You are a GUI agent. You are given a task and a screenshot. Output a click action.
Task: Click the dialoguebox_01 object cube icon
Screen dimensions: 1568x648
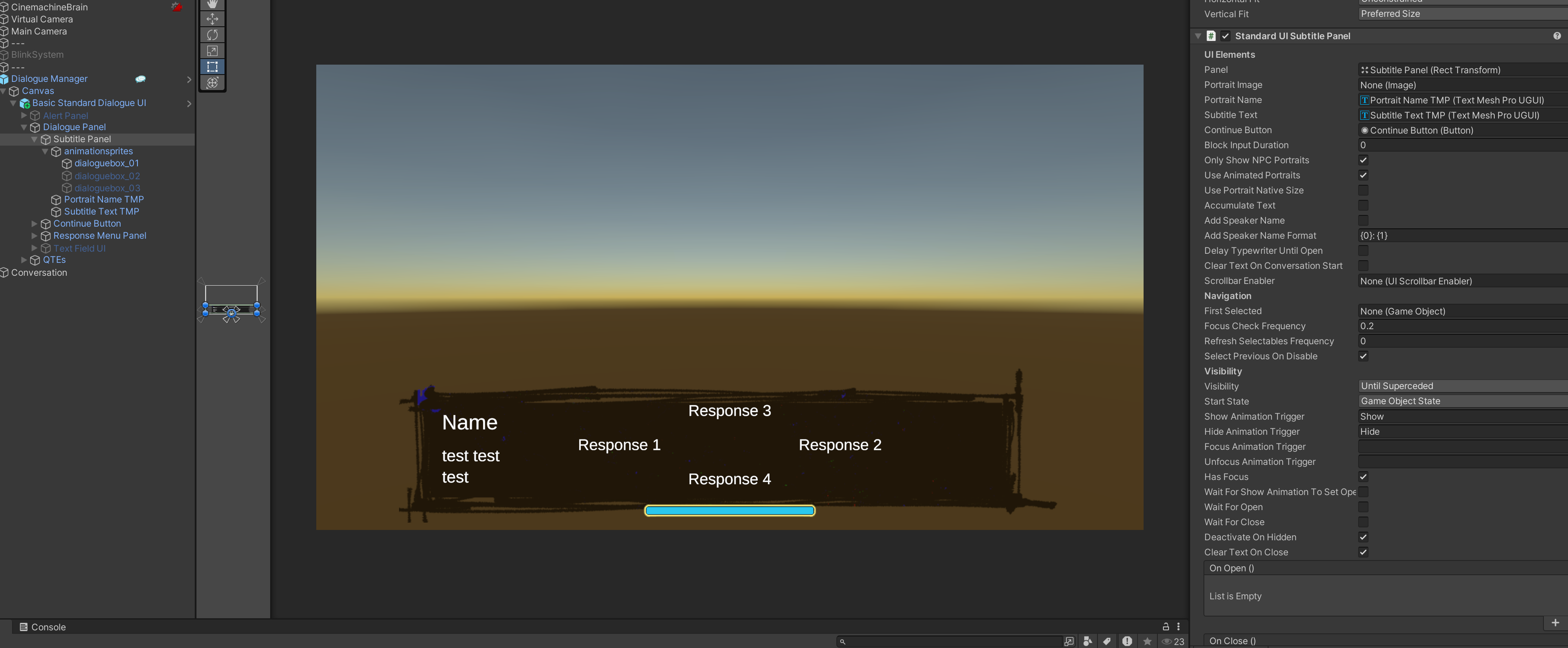coord(67,164)
